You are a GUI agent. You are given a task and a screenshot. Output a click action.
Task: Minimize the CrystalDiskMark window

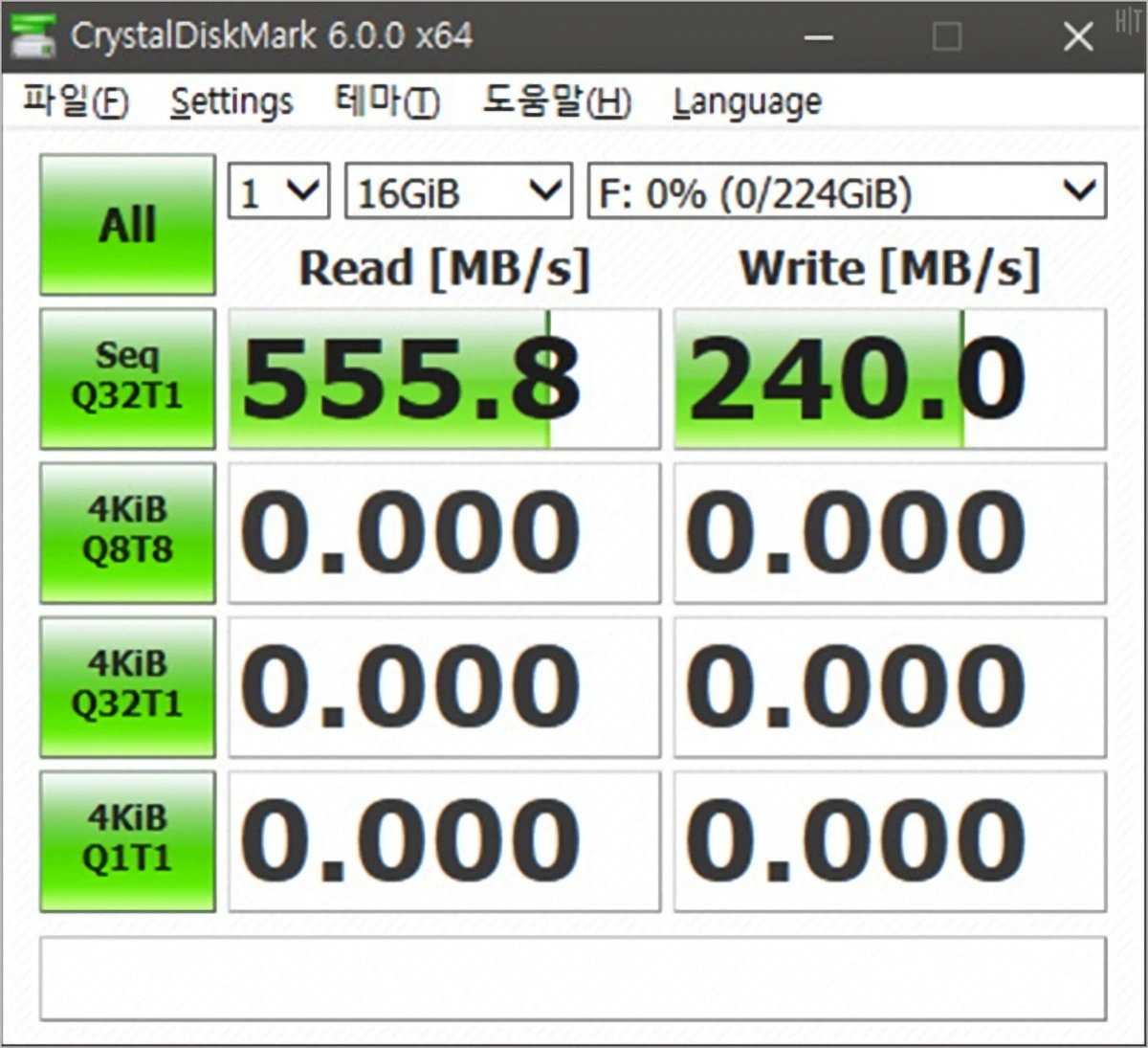pyautogui.click(x=819, y=37)
